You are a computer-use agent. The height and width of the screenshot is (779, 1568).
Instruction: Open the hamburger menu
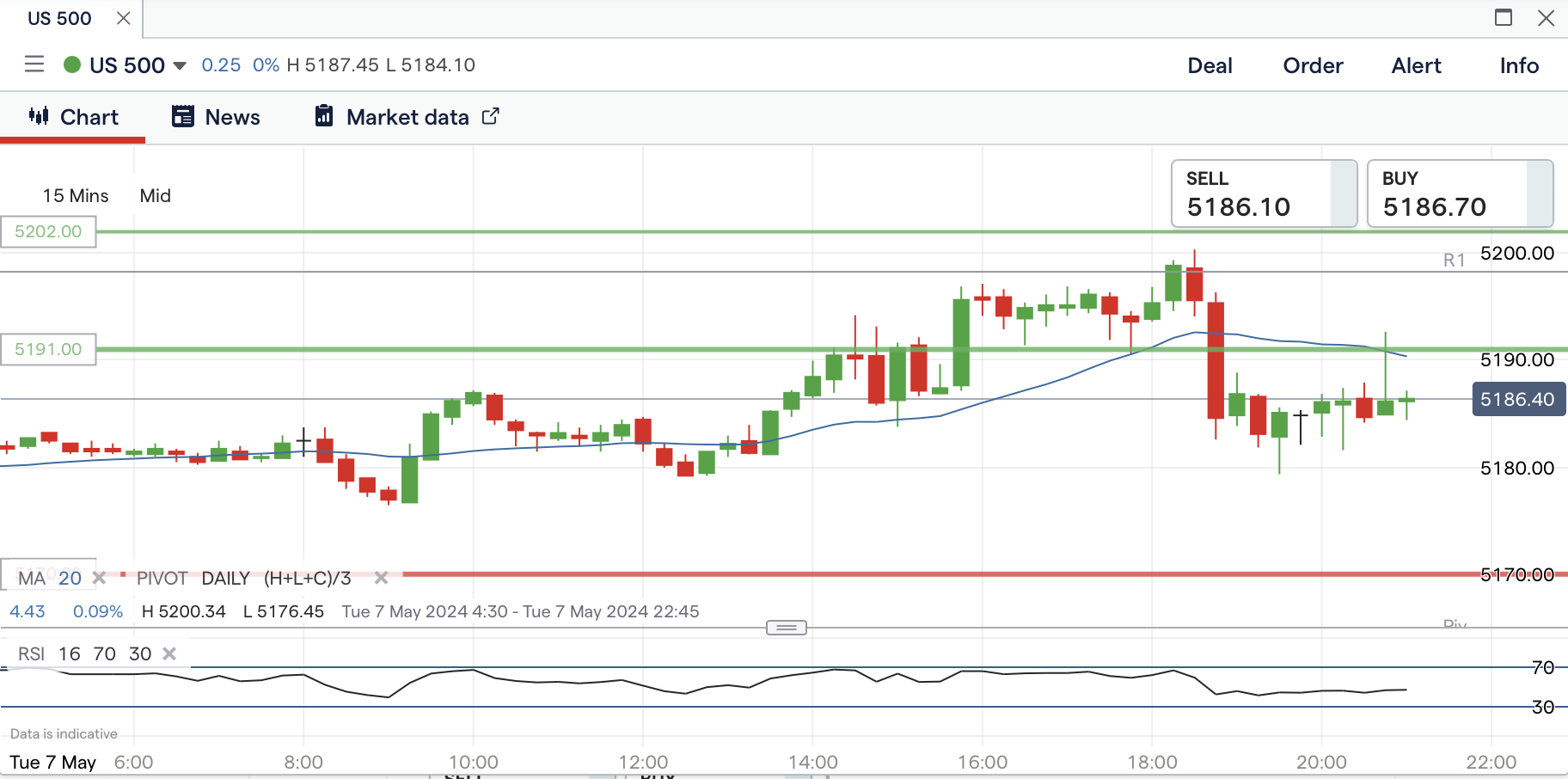pyautogui.click(x=34, y=64)
